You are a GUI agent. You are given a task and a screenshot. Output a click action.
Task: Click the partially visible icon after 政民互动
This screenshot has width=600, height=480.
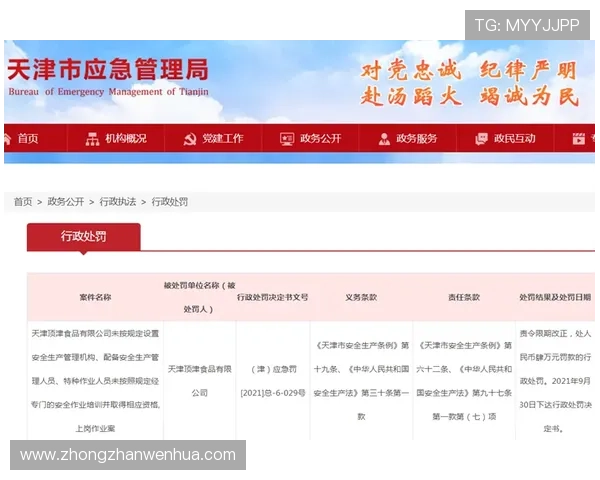pos(579,139)
